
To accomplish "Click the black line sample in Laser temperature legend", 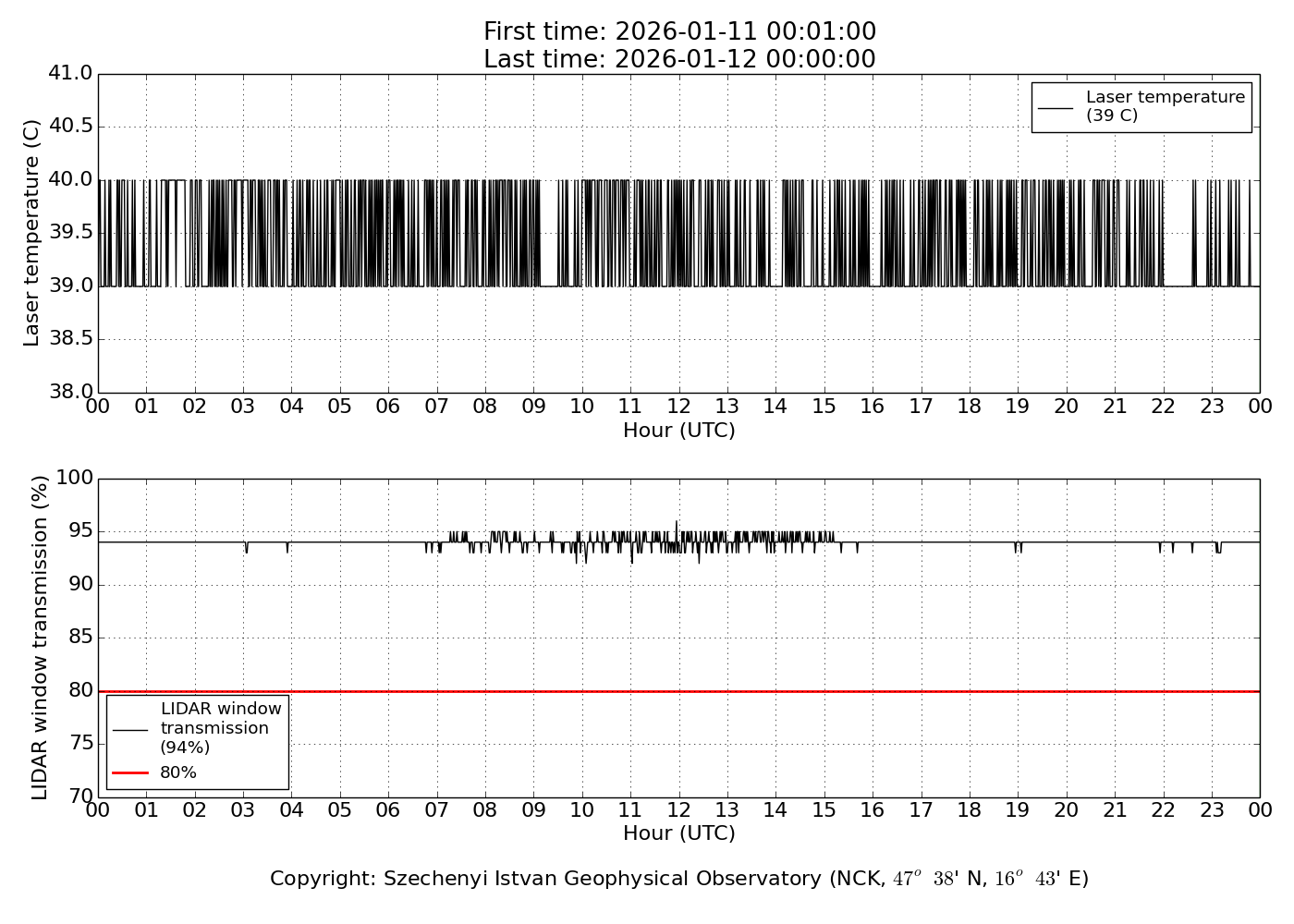I will [x=1056, y=107].
